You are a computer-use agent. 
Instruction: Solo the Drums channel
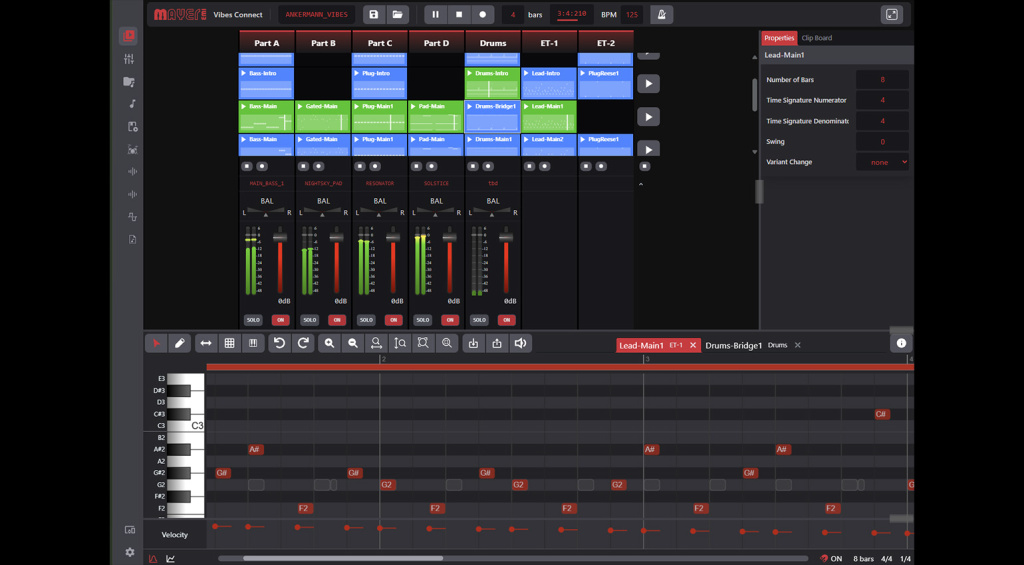[479, 320]
